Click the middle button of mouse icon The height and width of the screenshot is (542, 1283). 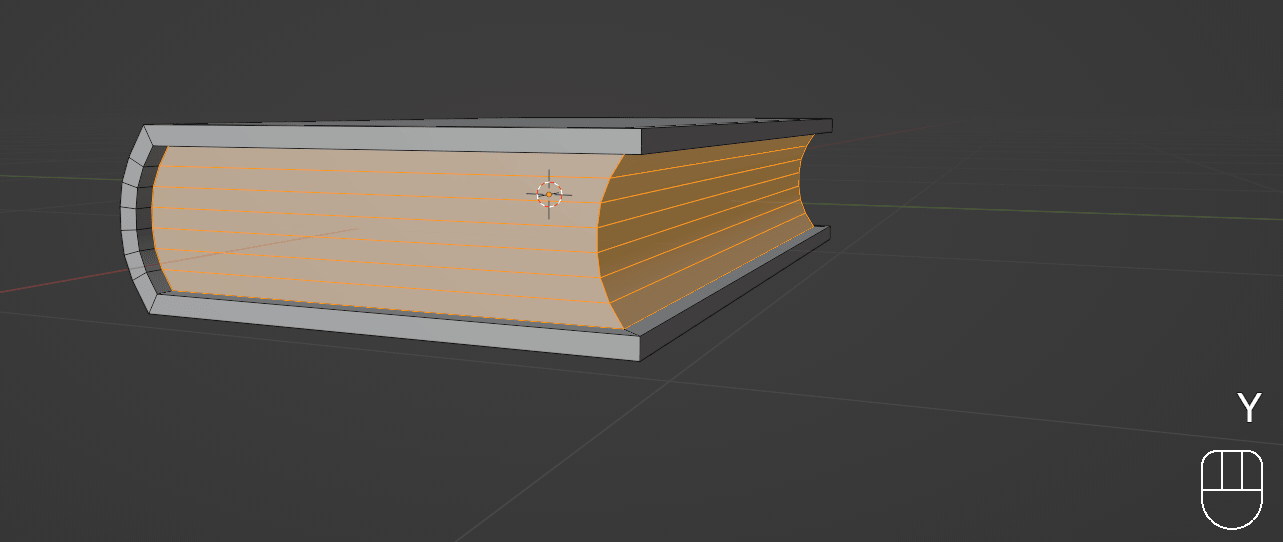click(1232, 471)
